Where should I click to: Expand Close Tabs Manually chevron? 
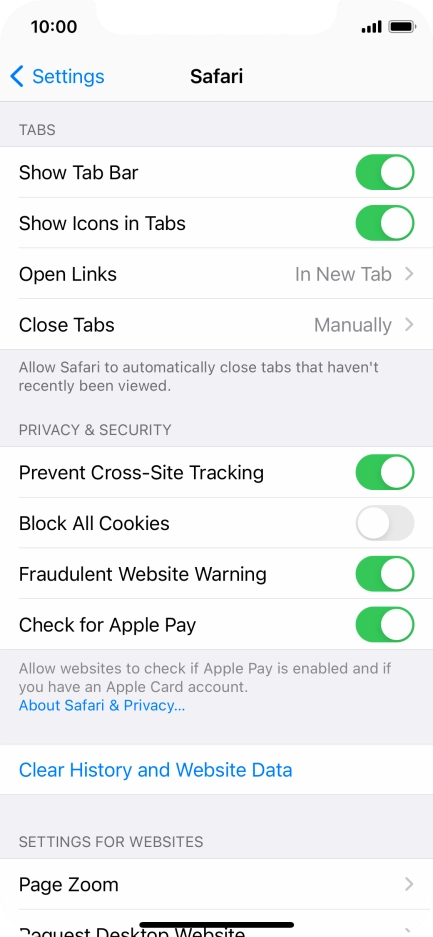pyautogui.click(x=409, y=325)
